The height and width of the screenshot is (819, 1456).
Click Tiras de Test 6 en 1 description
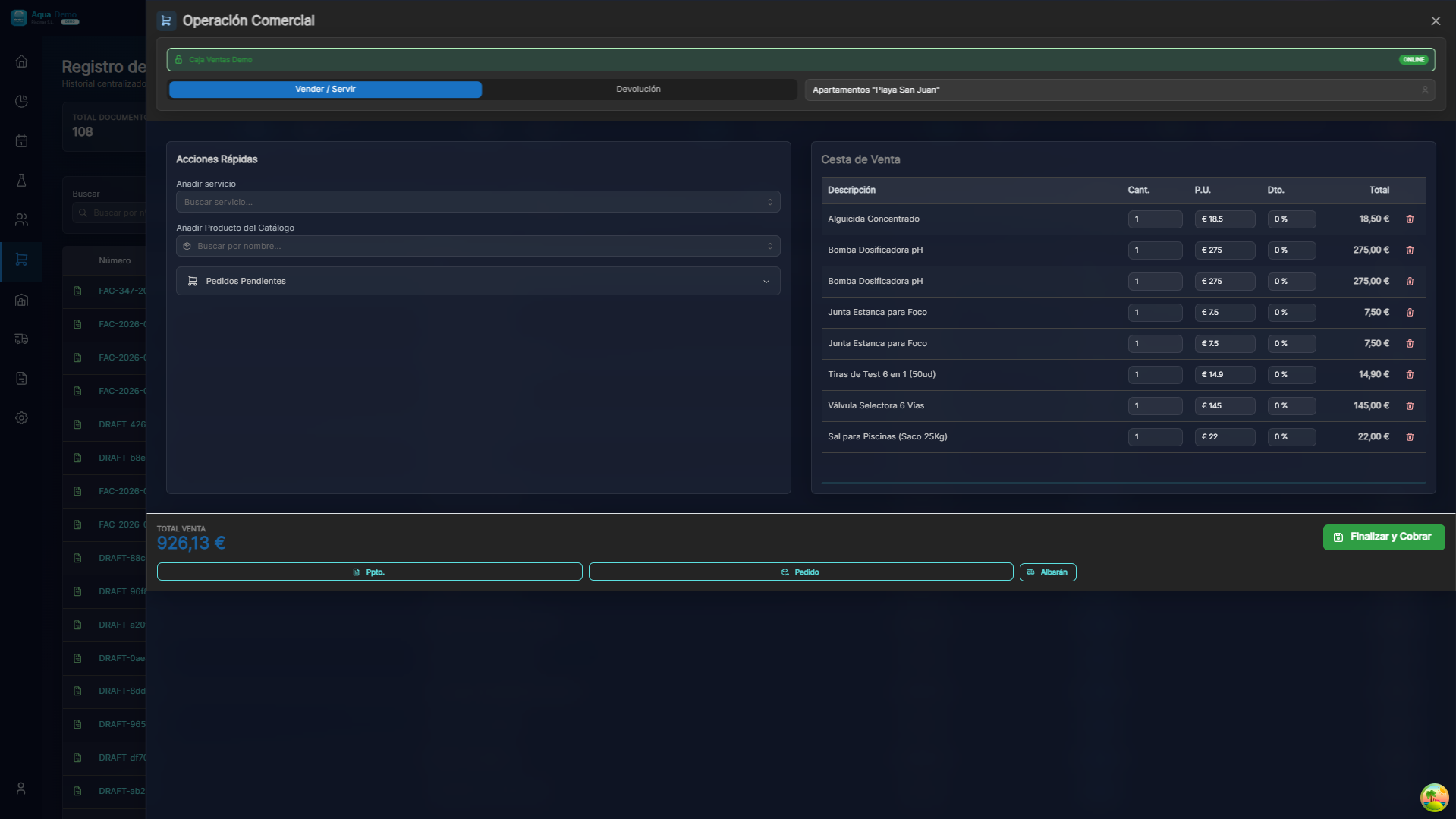point(882,375)
